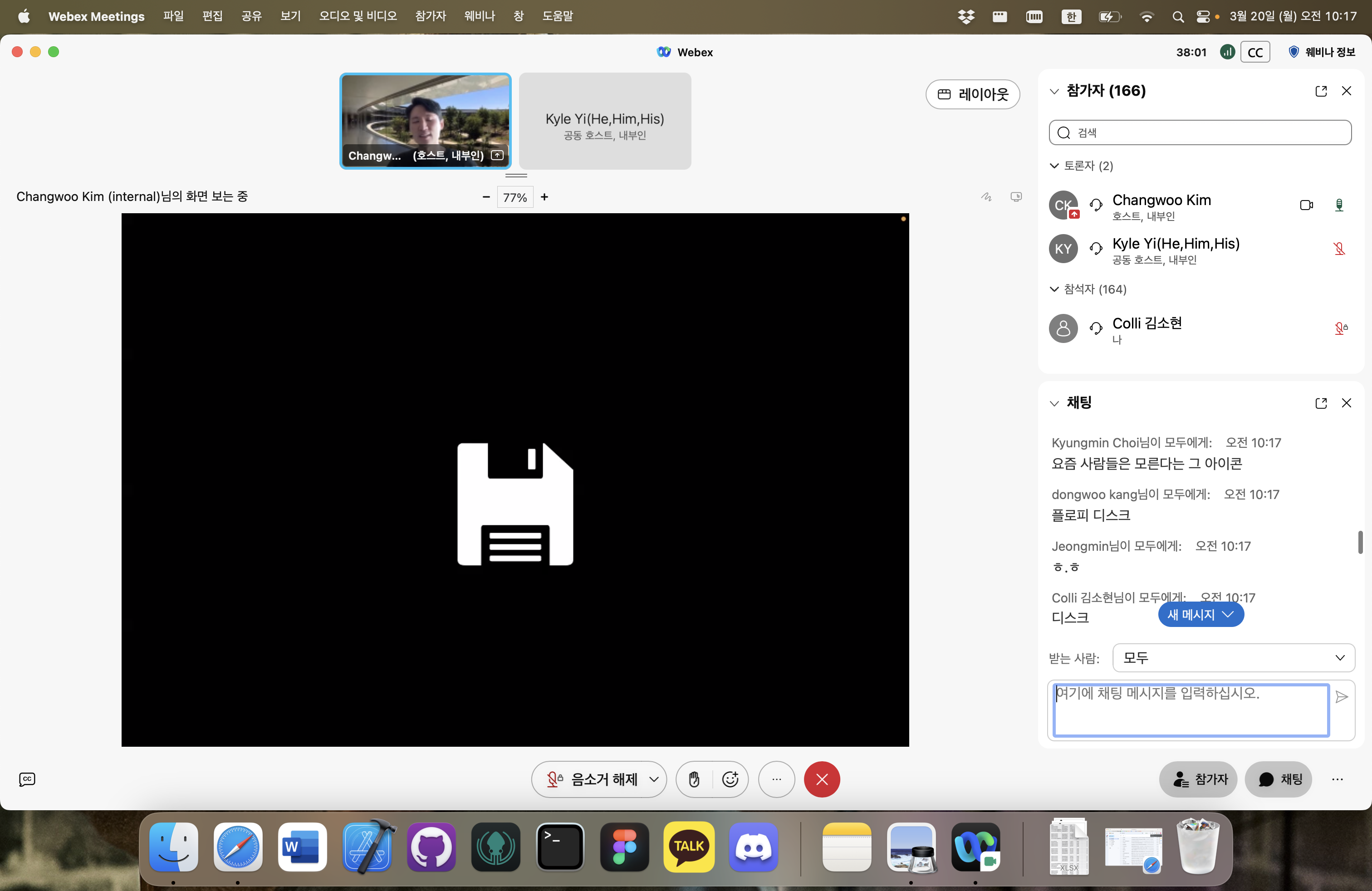
Task: Select Changwoo Kim's video thumbnail
Action: click(426, 121)
